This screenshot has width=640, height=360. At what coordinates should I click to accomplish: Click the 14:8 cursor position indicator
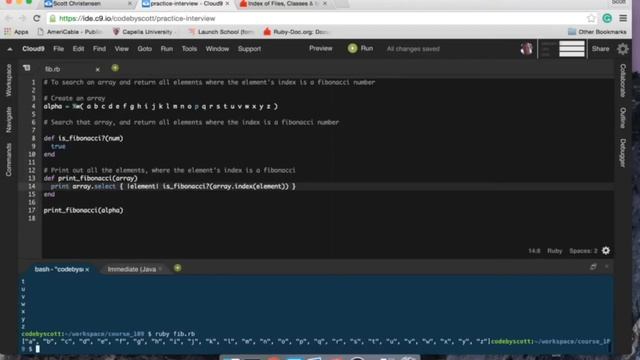534,251
